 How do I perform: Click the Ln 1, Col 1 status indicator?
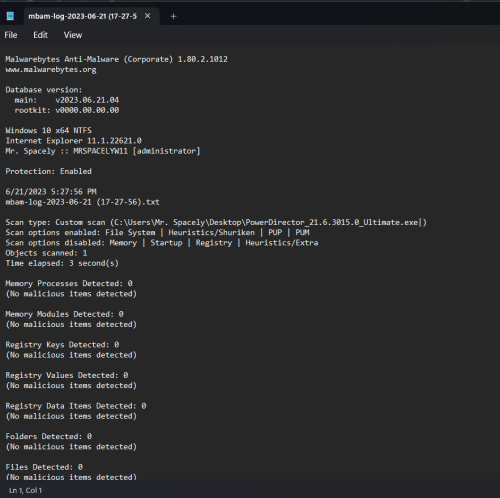pos(25,490)
